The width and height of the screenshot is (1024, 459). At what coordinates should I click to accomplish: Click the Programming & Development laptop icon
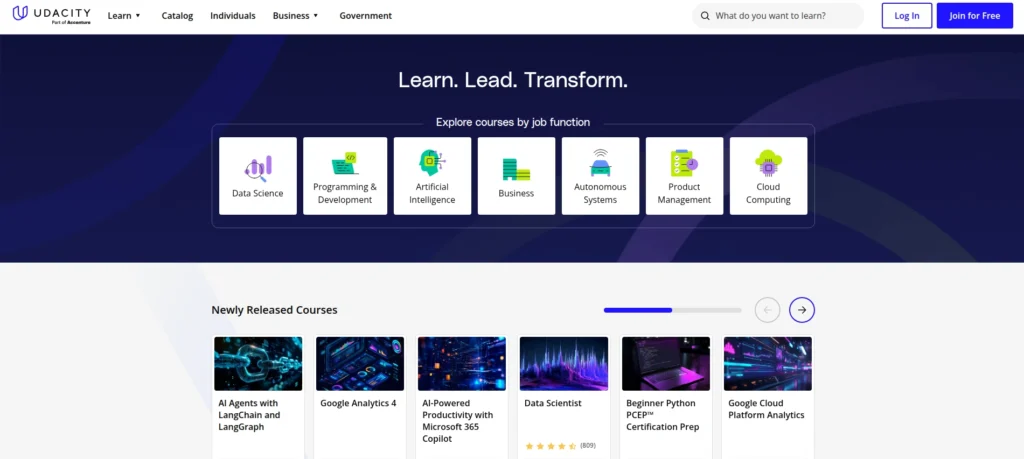click(x=344, y=163)
